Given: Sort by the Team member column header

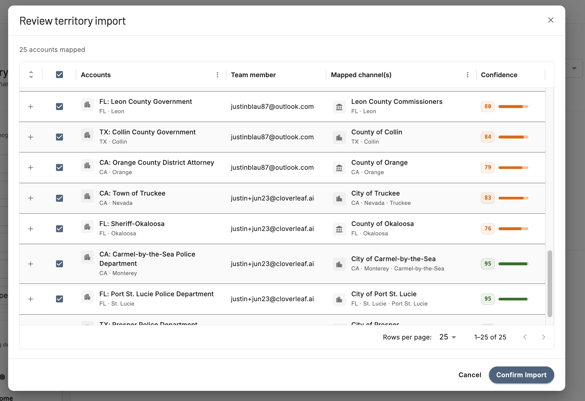Looking at the screenshot, I should coord(253,75).
